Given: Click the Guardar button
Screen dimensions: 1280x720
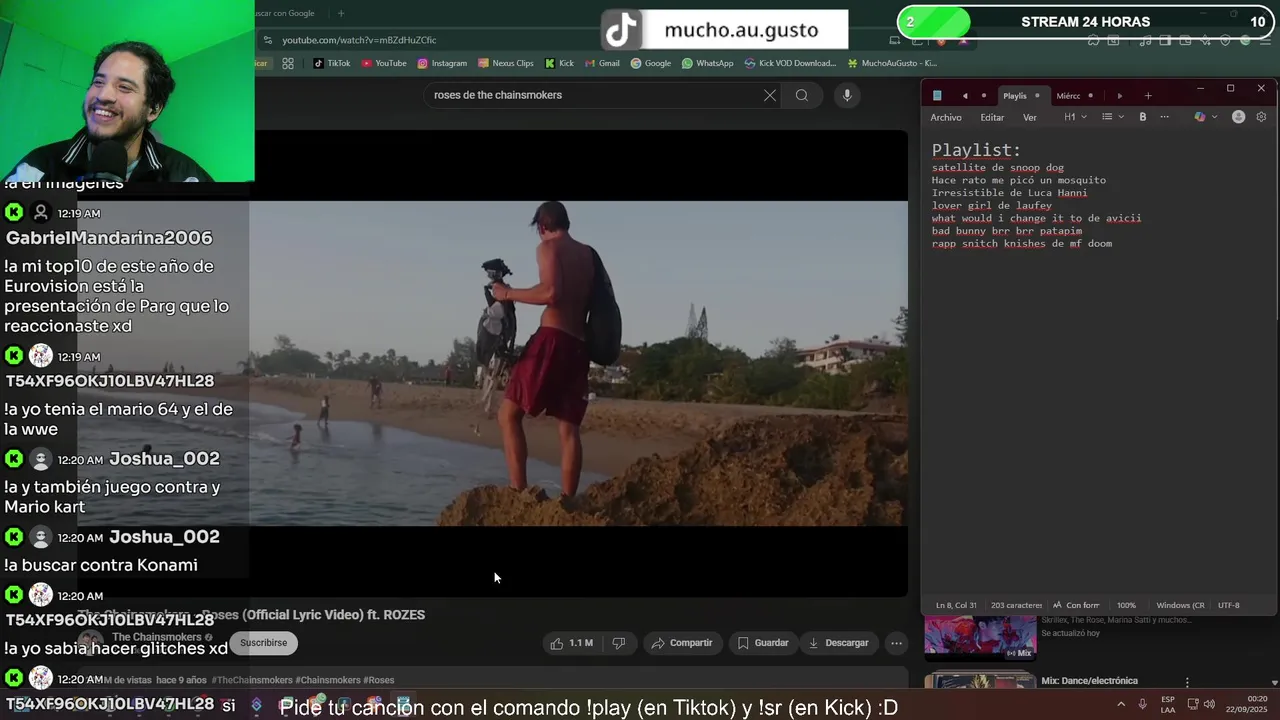Looking at the screenshot, I should click(x=763, y=643).
